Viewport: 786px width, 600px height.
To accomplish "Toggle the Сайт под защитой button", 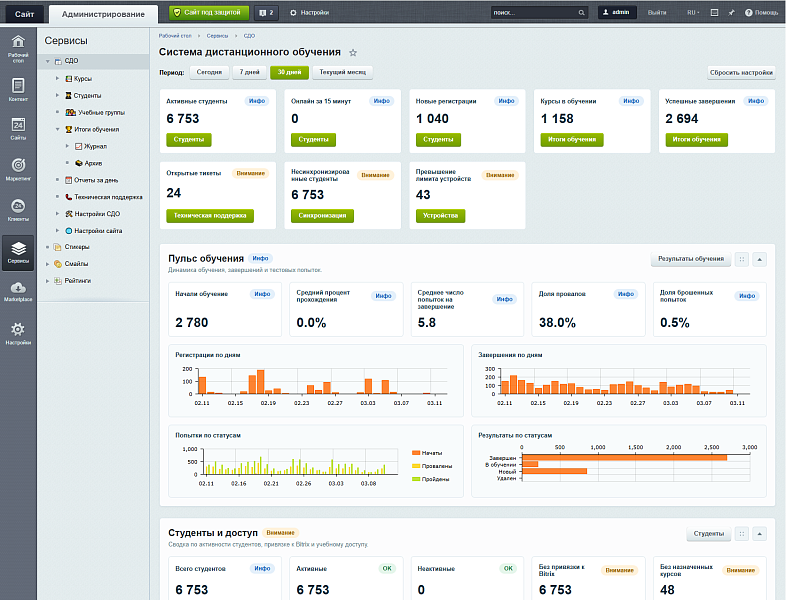I will 209,13.
